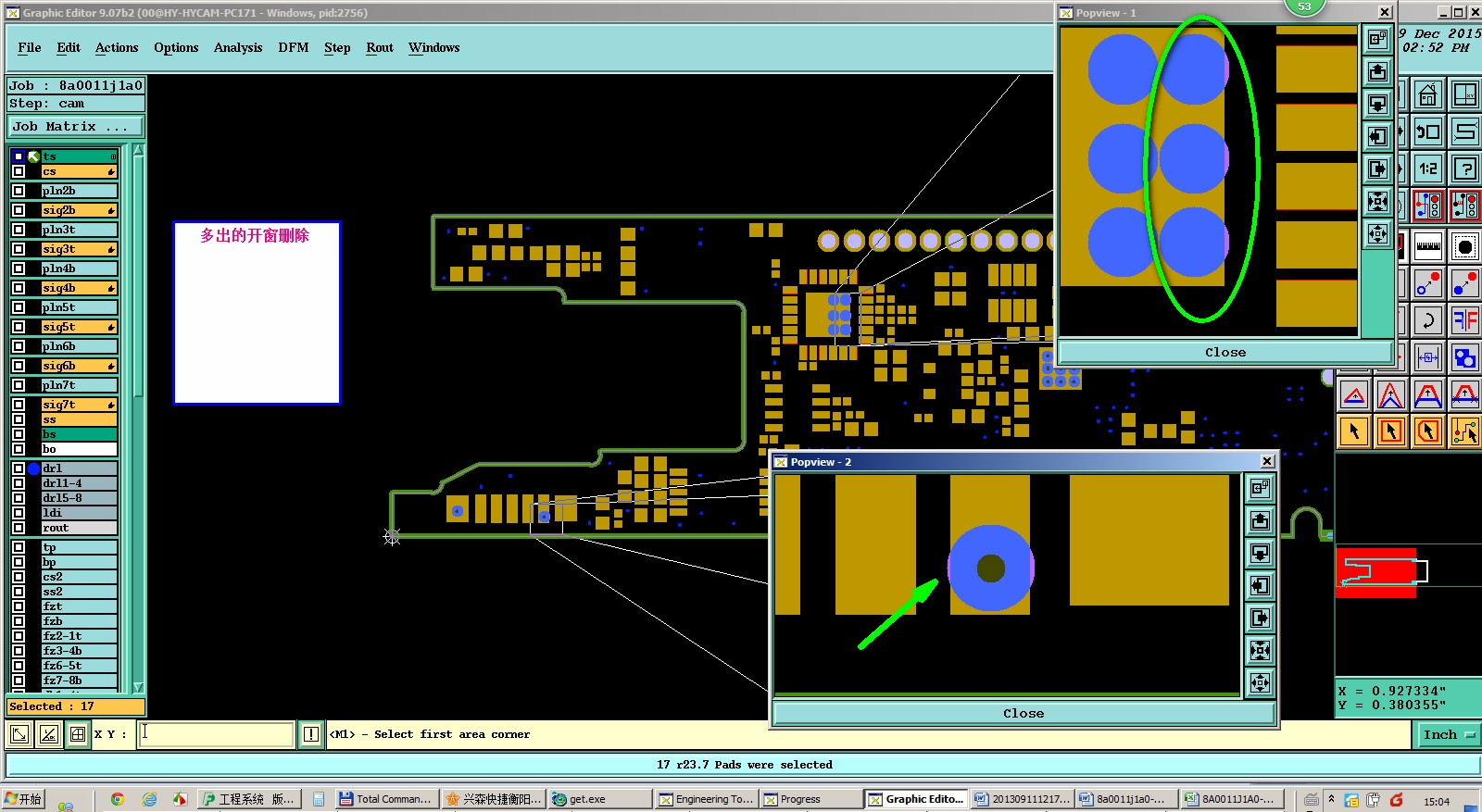Open the File menu
This screenshot has height=812, width=1482.
point(30,47)
